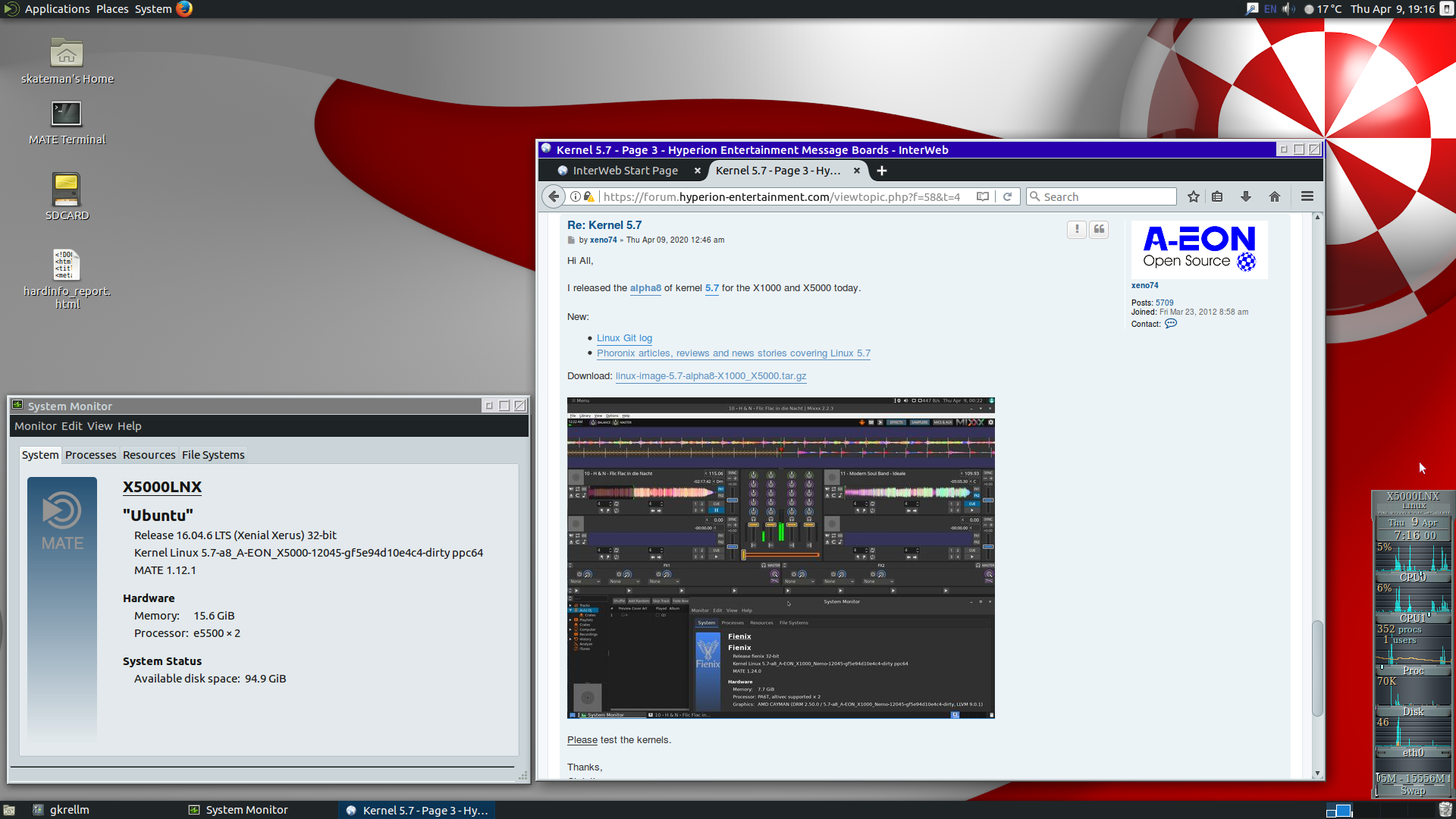
Task: Select the System tab in System Monitor
Action: pos(40,455)
